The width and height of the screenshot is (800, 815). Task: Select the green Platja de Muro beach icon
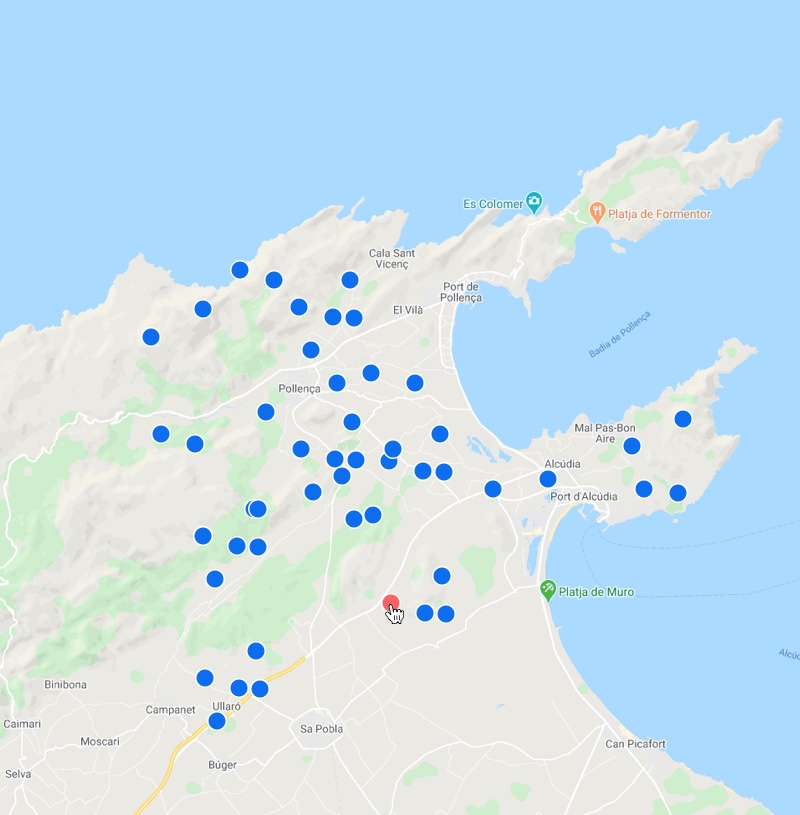[x=548, y=590]
